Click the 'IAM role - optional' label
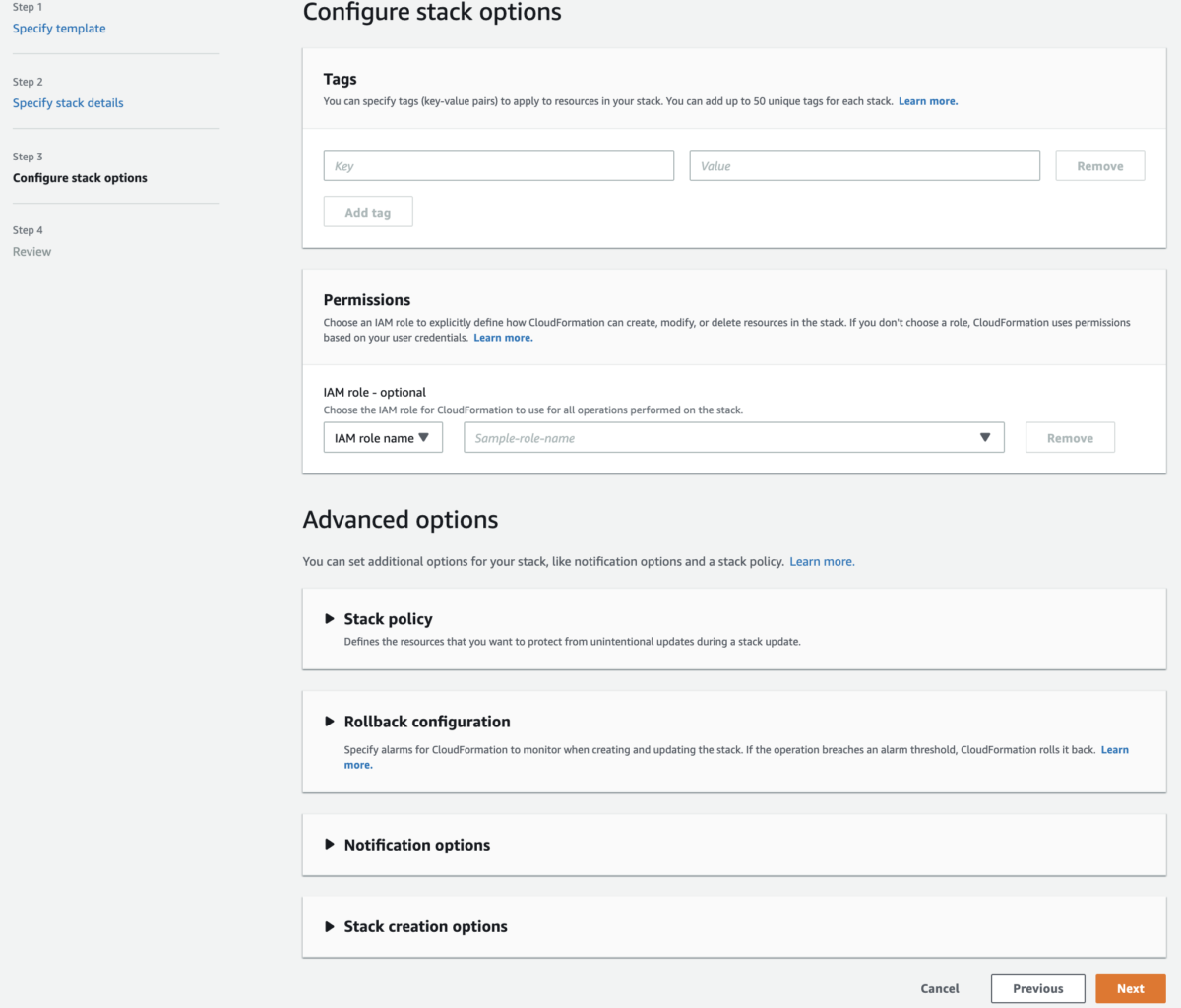This screenshot has width=1181, height=1008. (375, 392)
